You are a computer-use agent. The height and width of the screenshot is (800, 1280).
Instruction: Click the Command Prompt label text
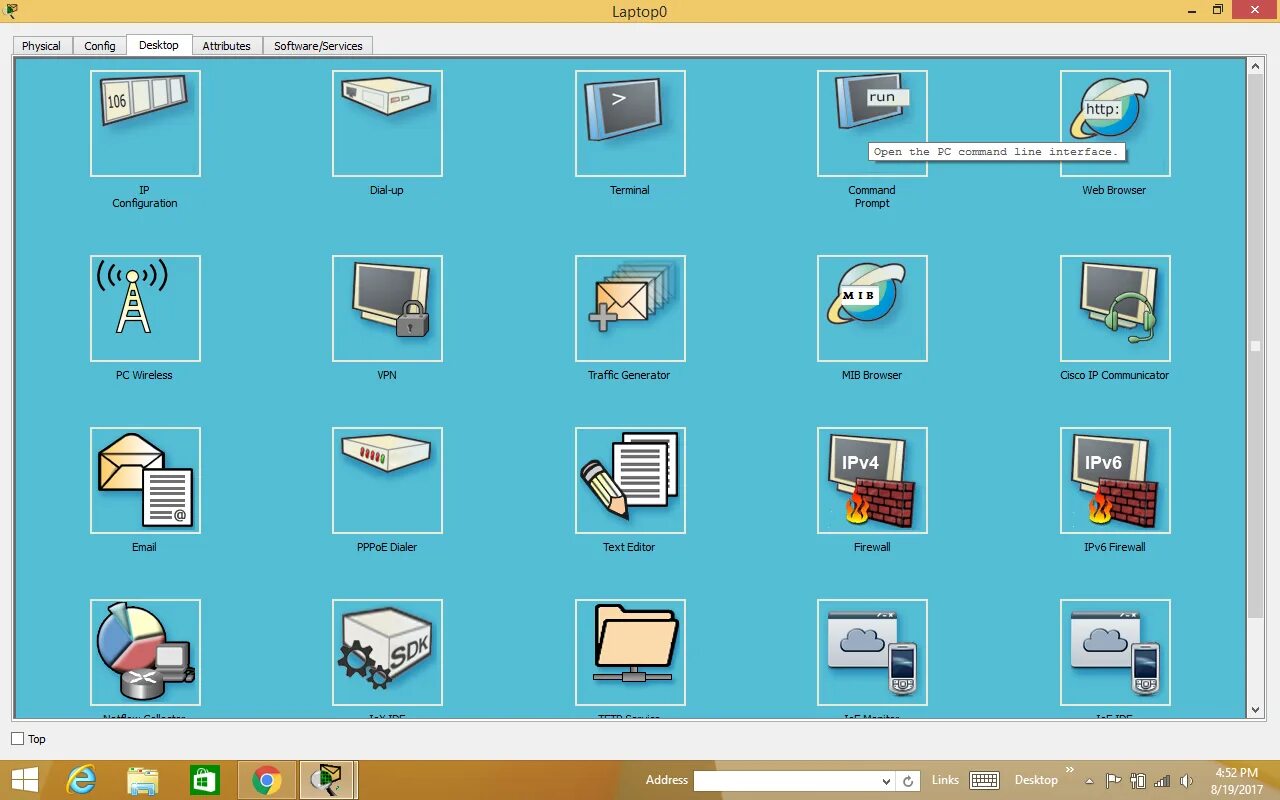click(872, 196)
